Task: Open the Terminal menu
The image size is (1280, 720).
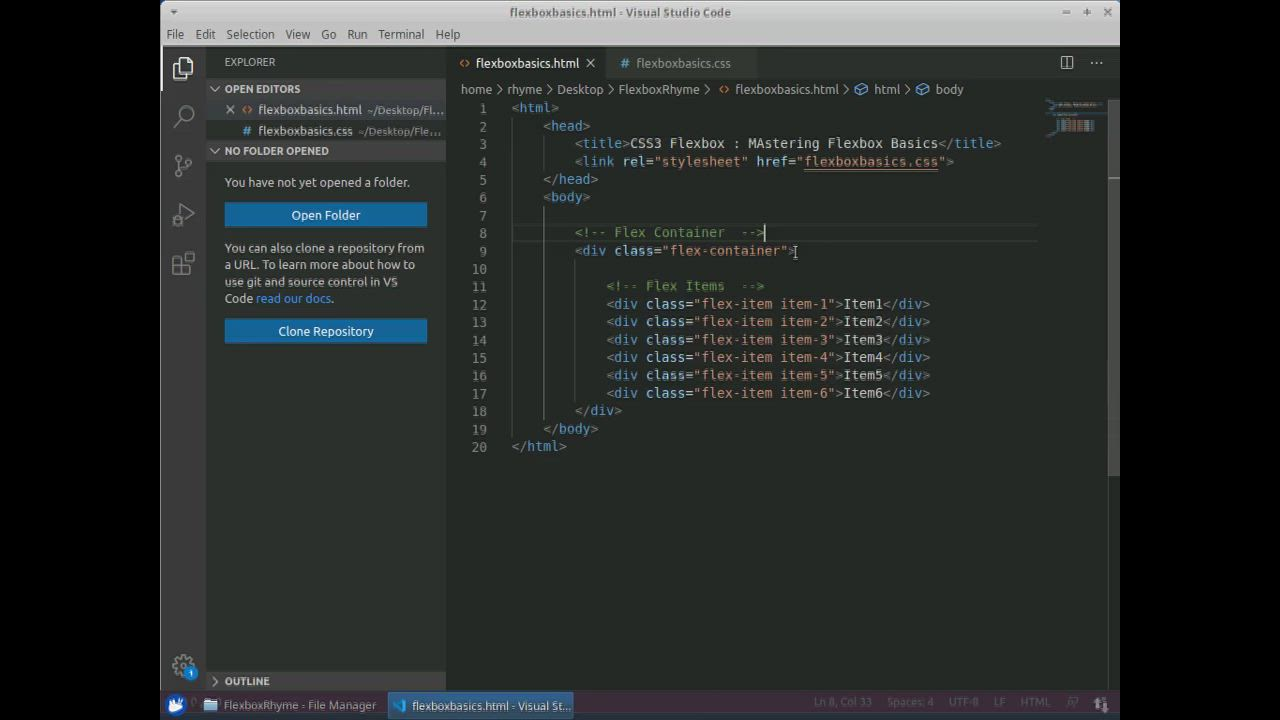Action: click(401, 34)
